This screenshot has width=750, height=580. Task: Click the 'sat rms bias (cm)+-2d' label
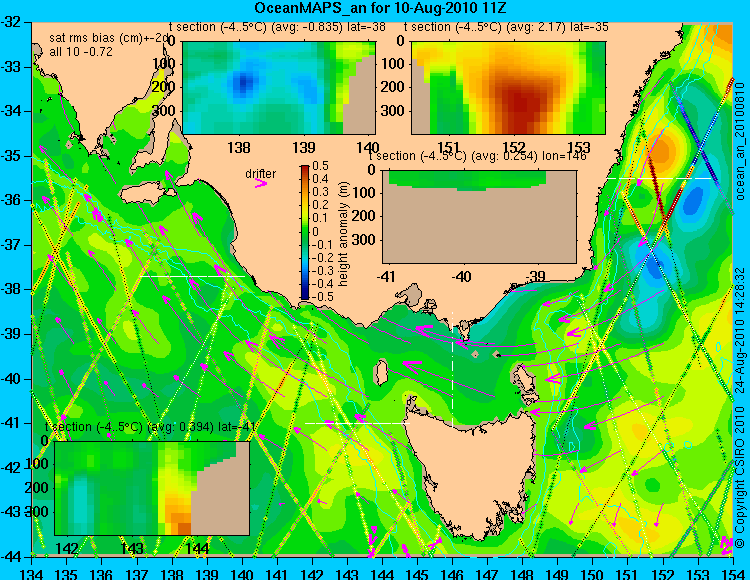click(x=110, y=38)
